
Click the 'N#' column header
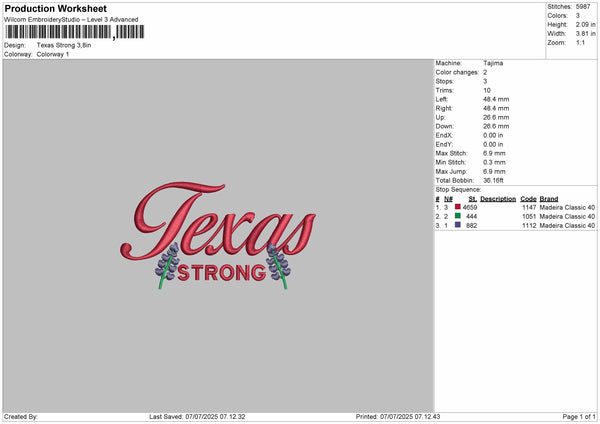click(x=448, y=199)
